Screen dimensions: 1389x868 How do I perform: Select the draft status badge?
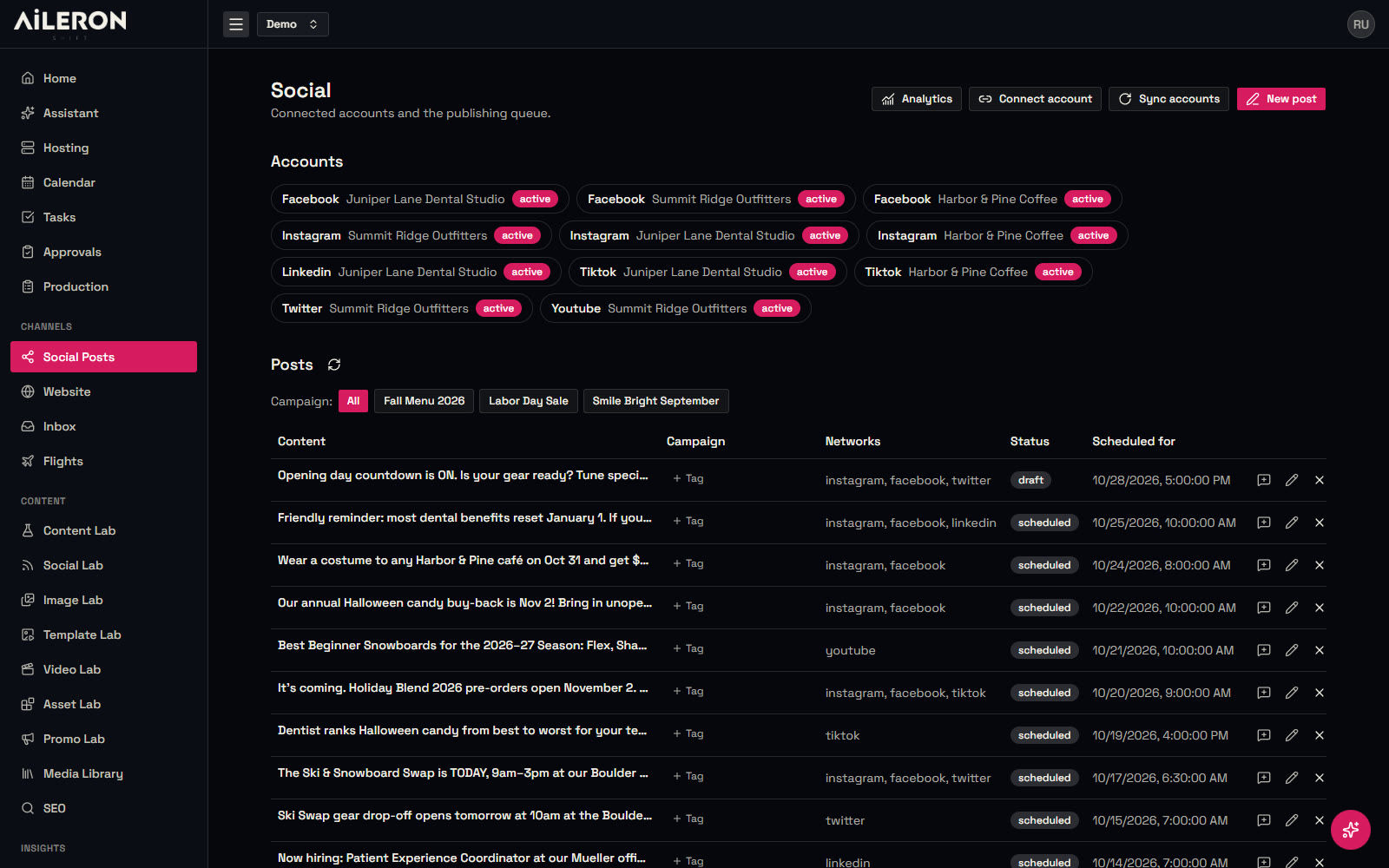(1030, 480)
